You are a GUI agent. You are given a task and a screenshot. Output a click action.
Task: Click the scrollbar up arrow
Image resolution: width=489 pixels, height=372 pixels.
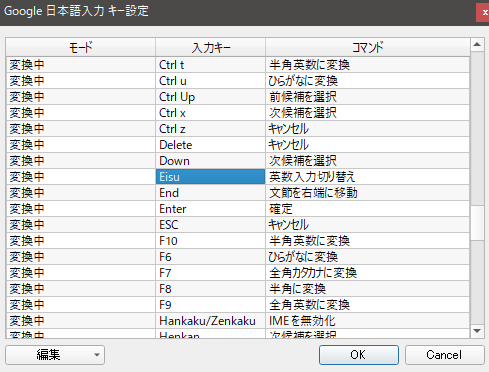(477, 44)
